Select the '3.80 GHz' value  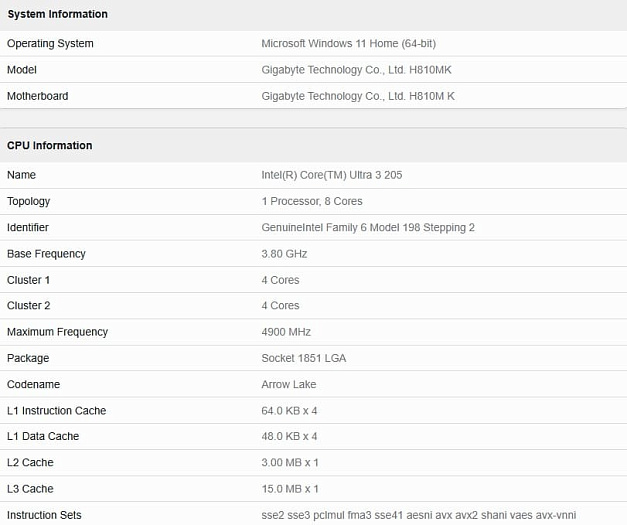coord(284,254)
